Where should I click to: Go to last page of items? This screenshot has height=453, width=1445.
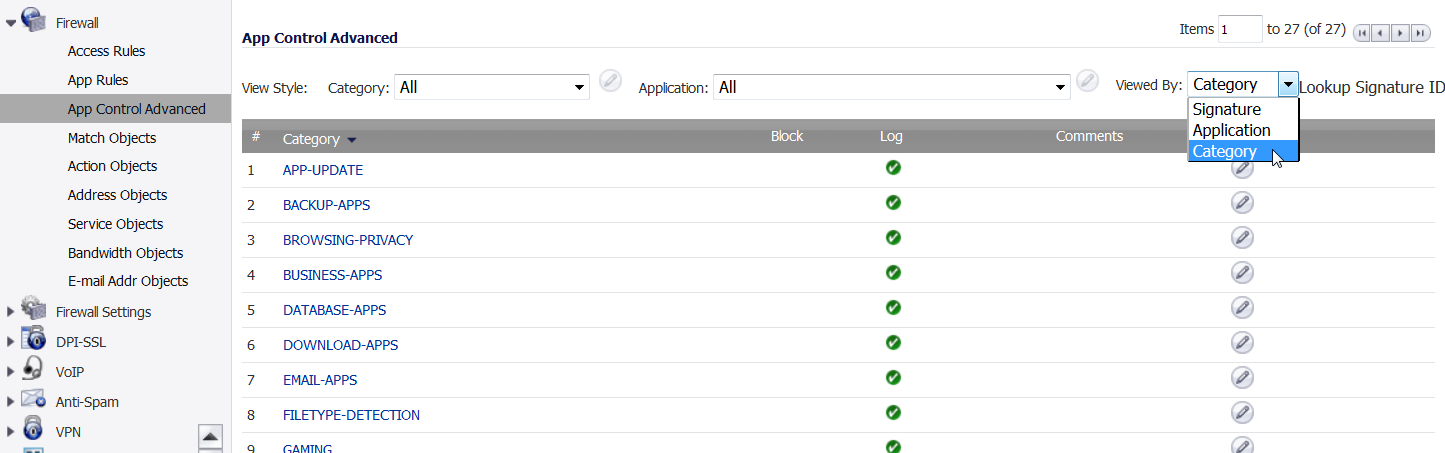pyautogui.click(x=1420, y=33)
